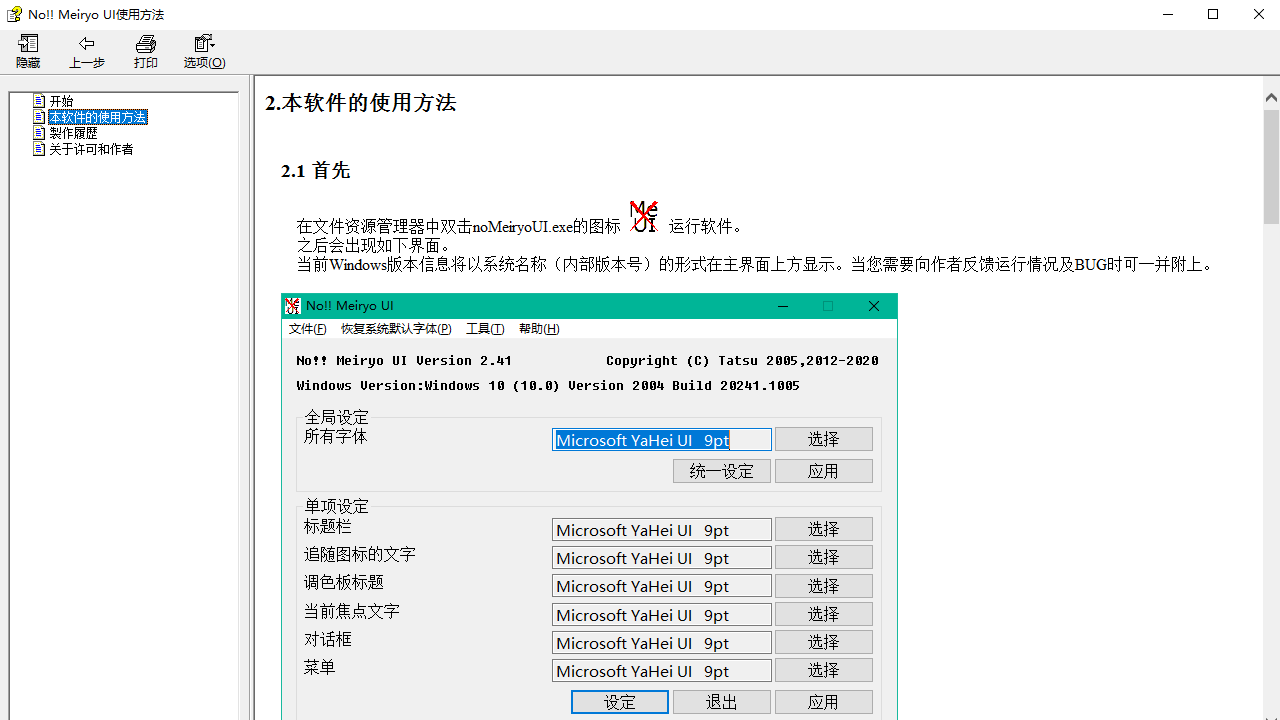This screenshot has width=1280, height=720.
Task: Click the 设定 button
Action: 619,701
